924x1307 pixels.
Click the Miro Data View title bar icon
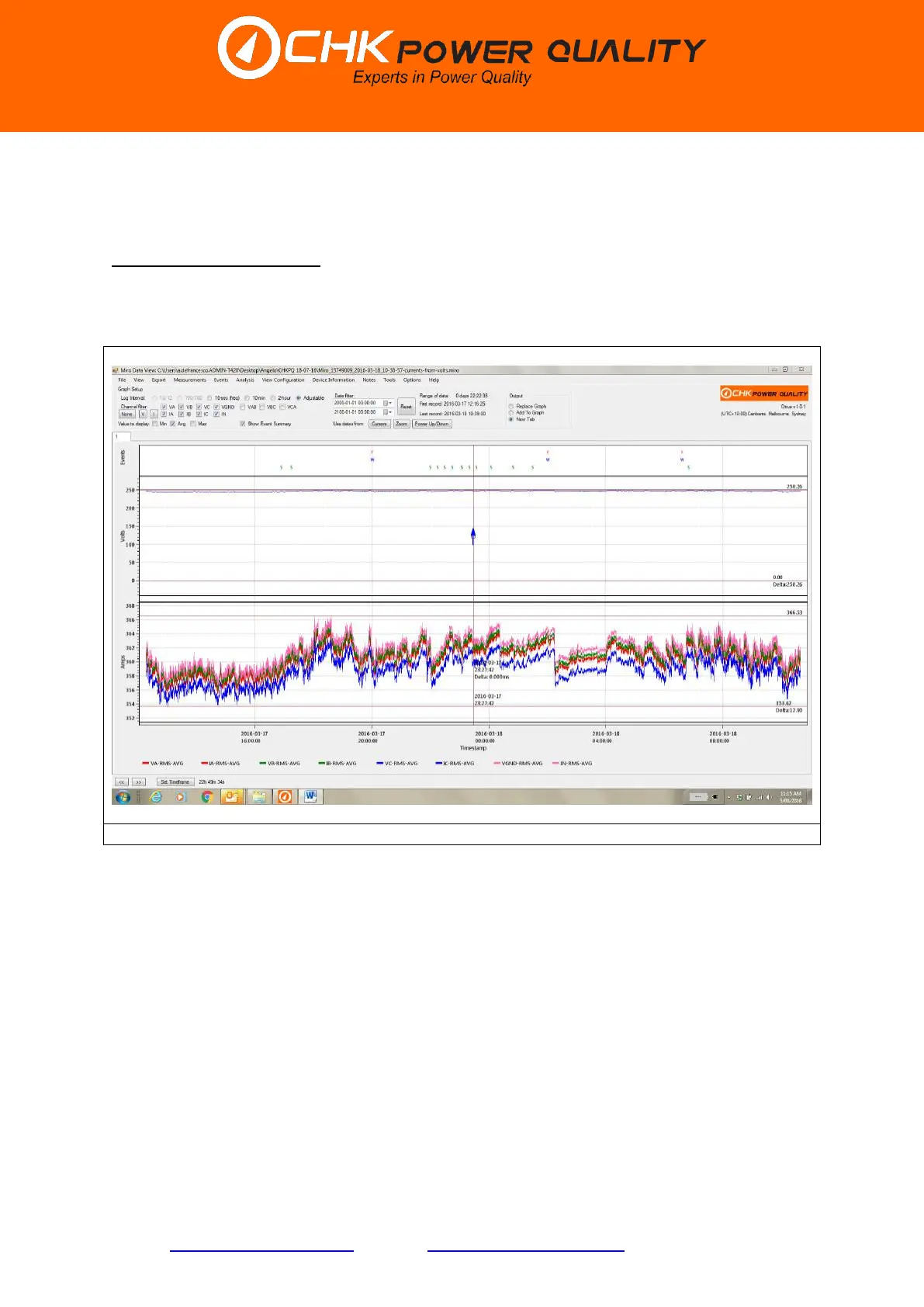(x=116, y=370)
